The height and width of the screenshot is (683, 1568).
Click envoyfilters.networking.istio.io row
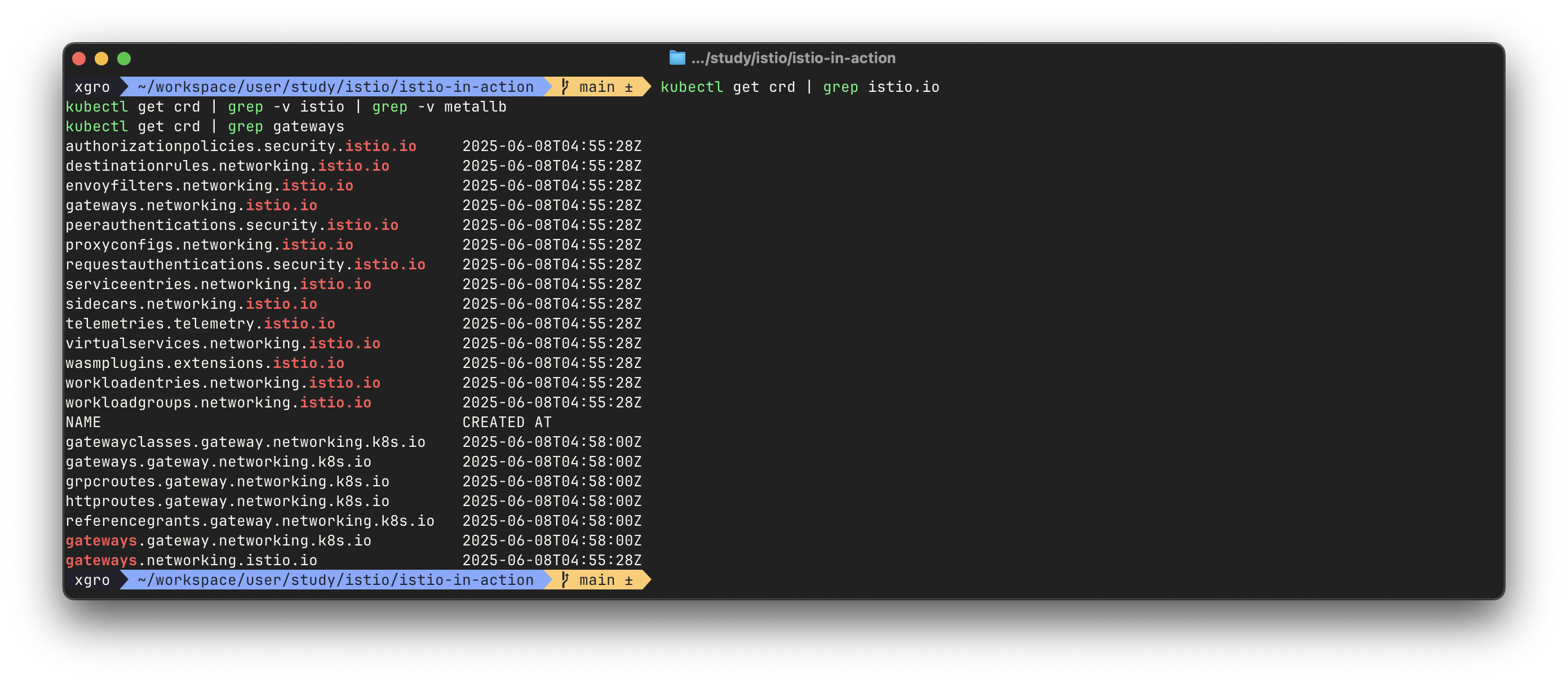353,185
